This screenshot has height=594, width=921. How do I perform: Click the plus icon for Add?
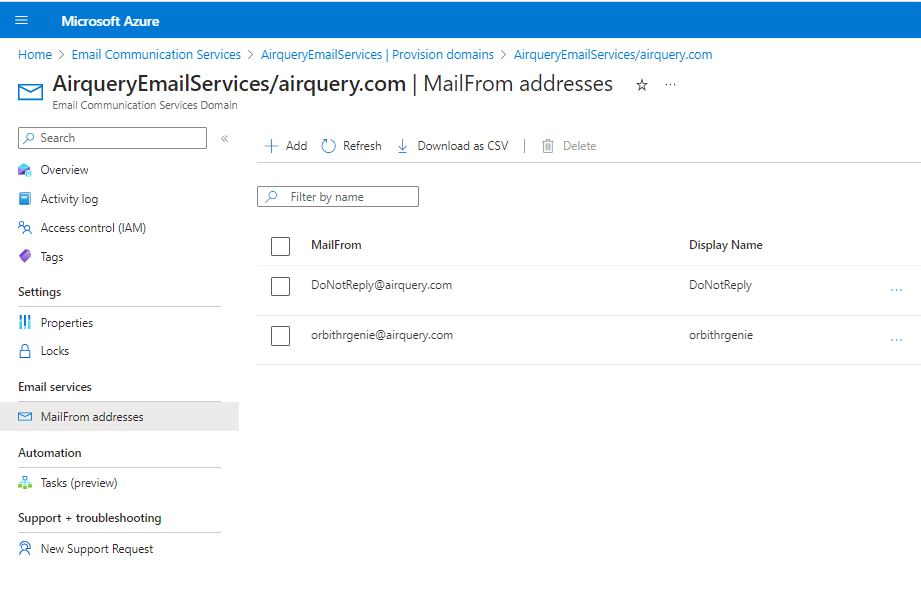271,146
